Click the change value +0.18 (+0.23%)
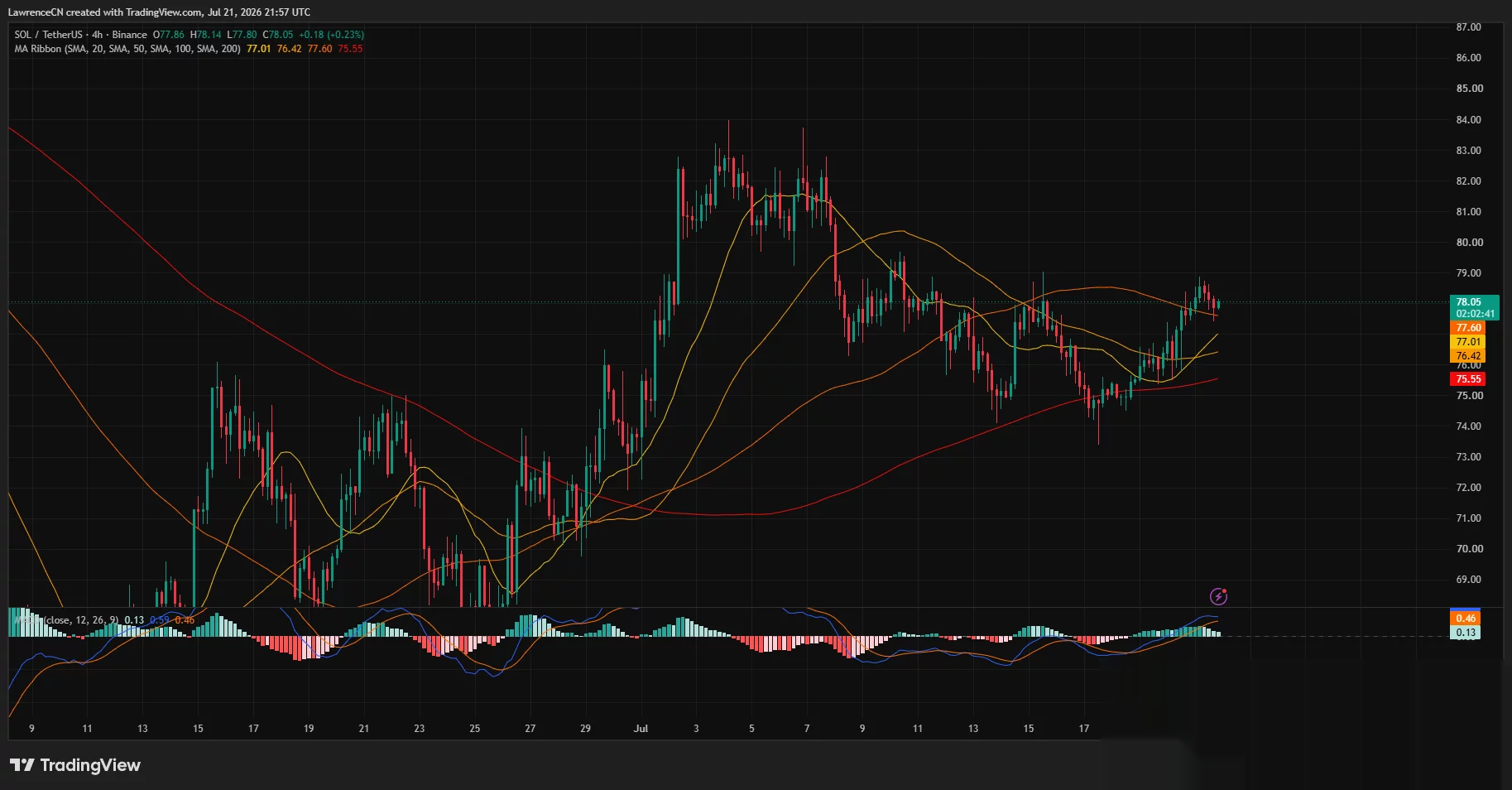1512x790 pixels. point(332,35)
